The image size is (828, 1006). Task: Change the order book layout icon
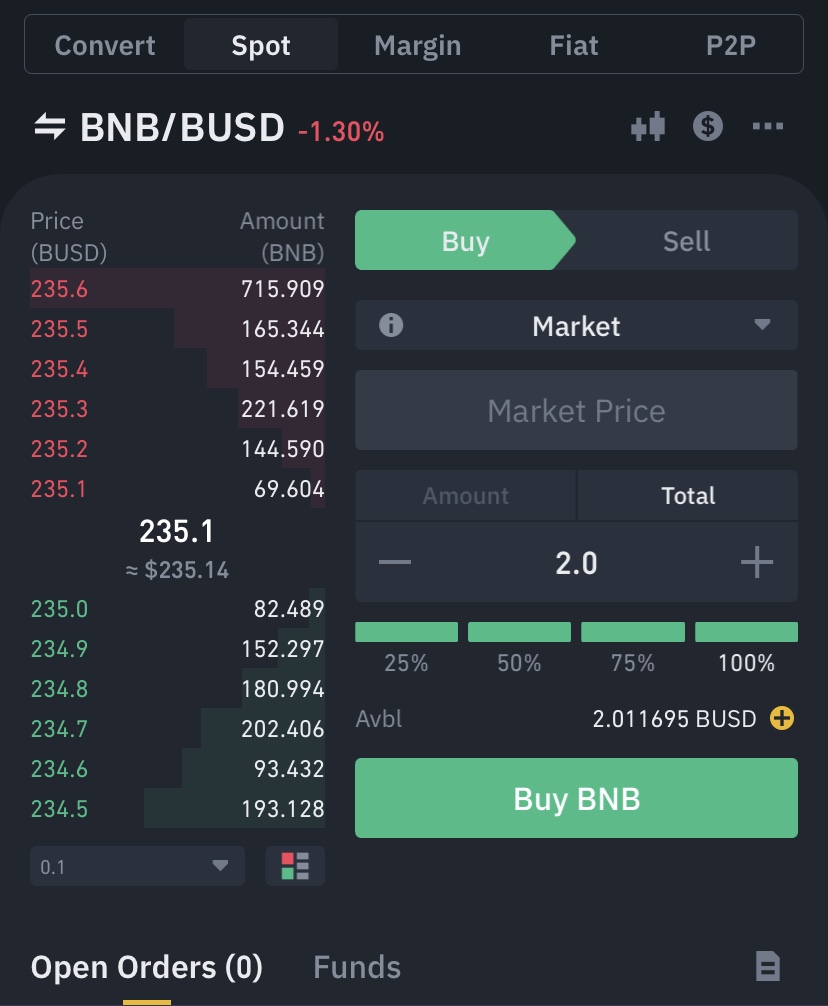295,866
